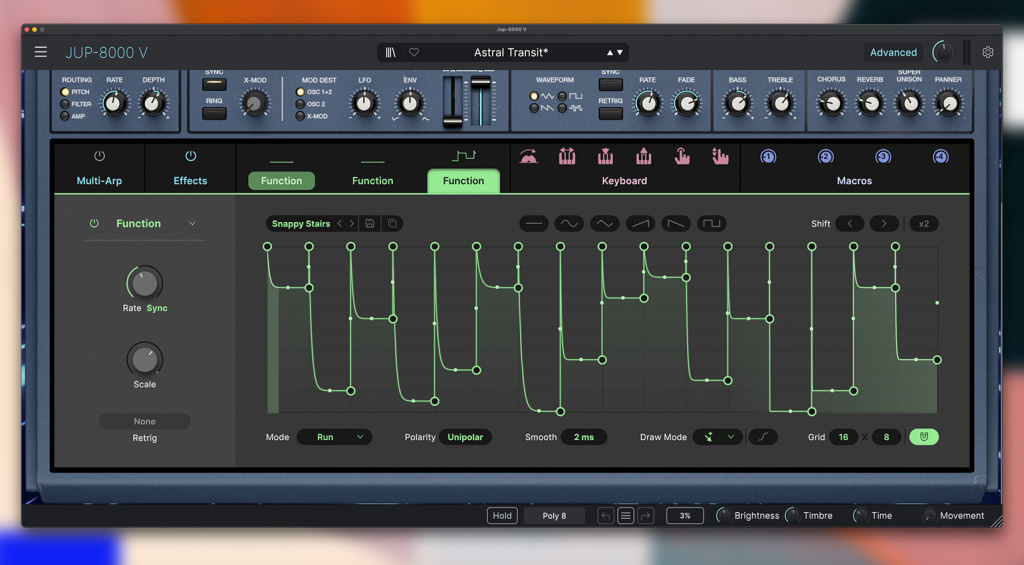Click the Scale knob
Screen dimensions: 1024x565
point(144,359)
